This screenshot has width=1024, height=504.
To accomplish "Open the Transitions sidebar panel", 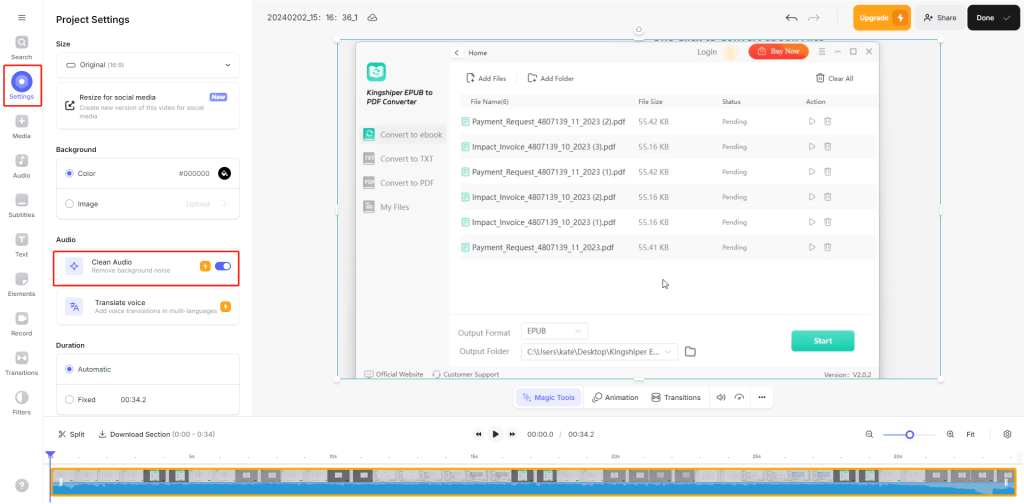I will pos(22,364).
